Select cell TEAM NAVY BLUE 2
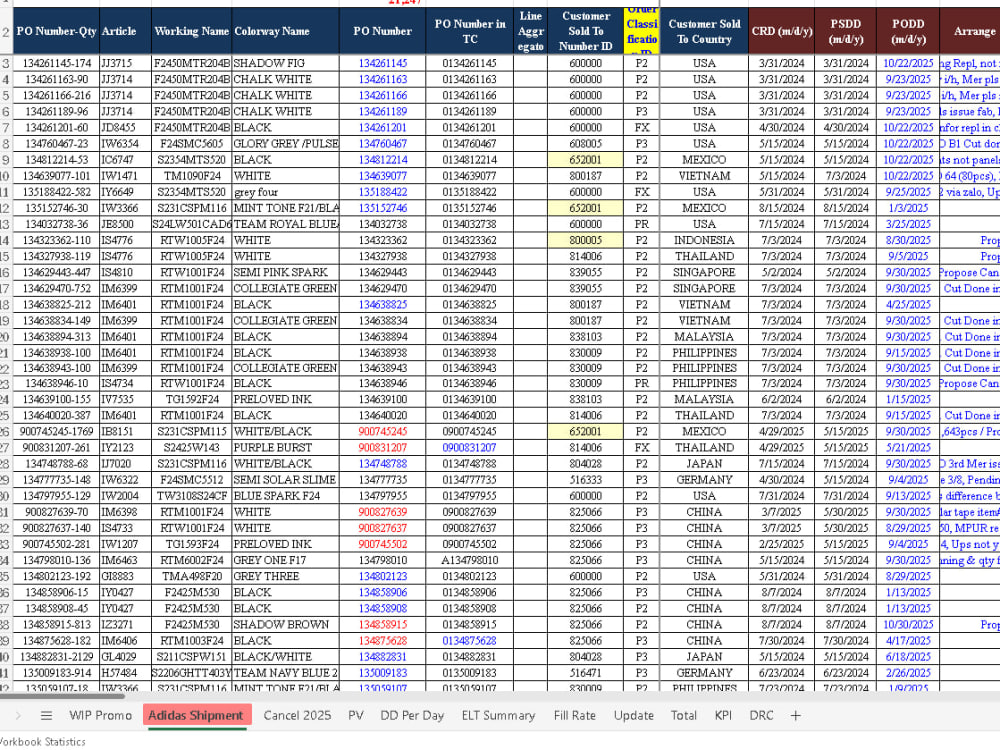This screenshot has height=750, width=1000. [286, 672]
